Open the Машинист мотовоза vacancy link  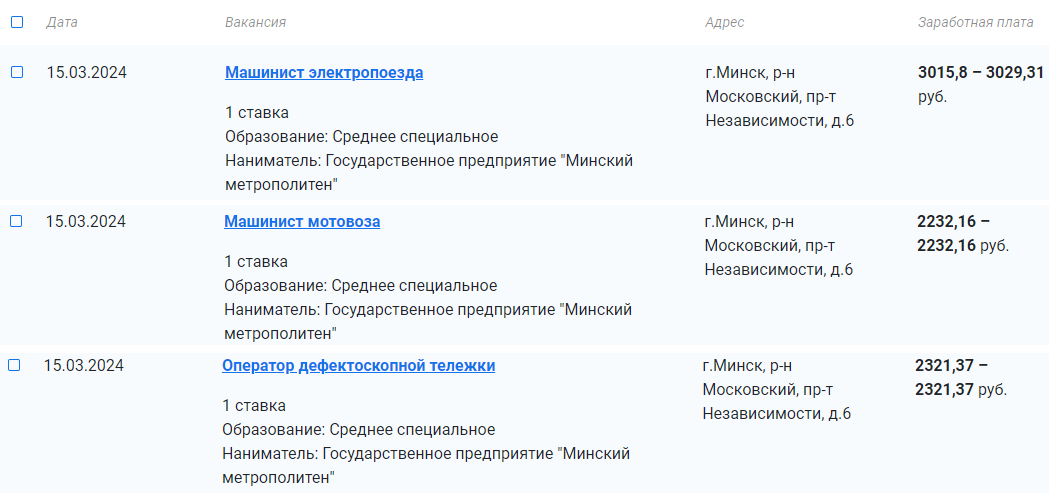point(302,222)
